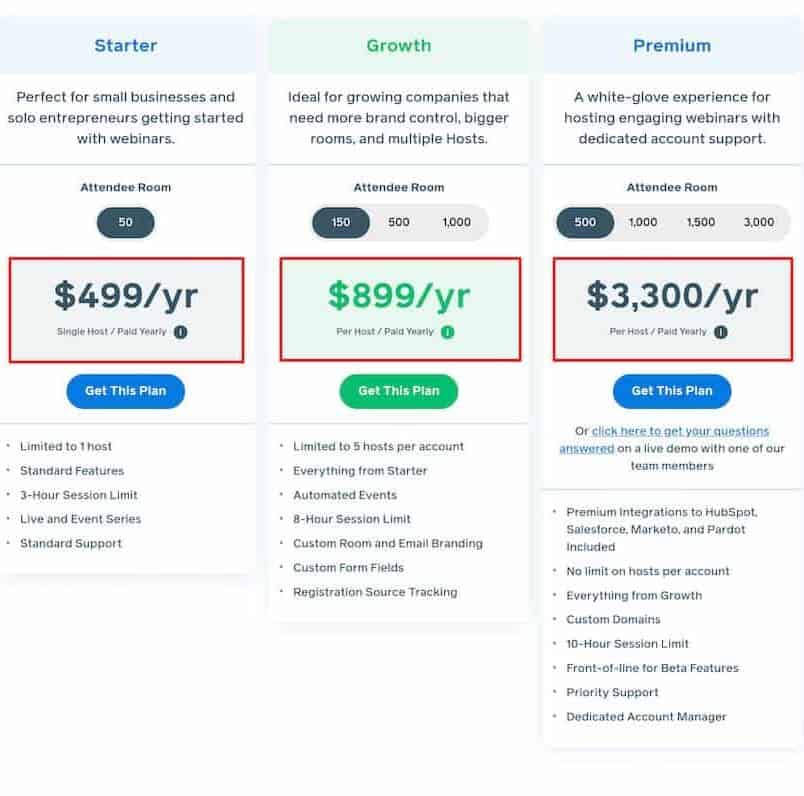Image resolution: width=804 pixels, height=796 pixels.
Task: Choose 1,000 attendees in the Growth plan
Action: pos(457,222)
